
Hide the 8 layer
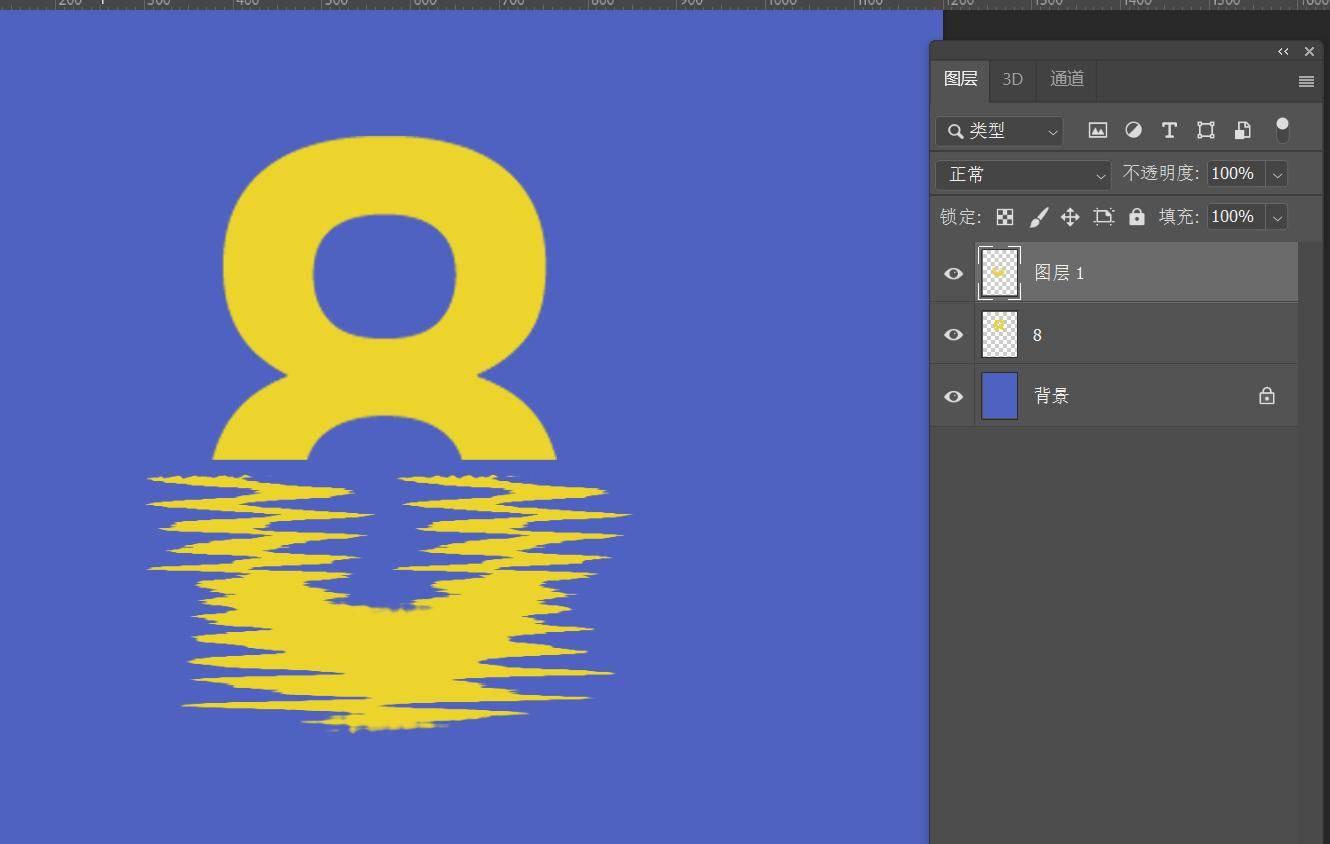953,335
